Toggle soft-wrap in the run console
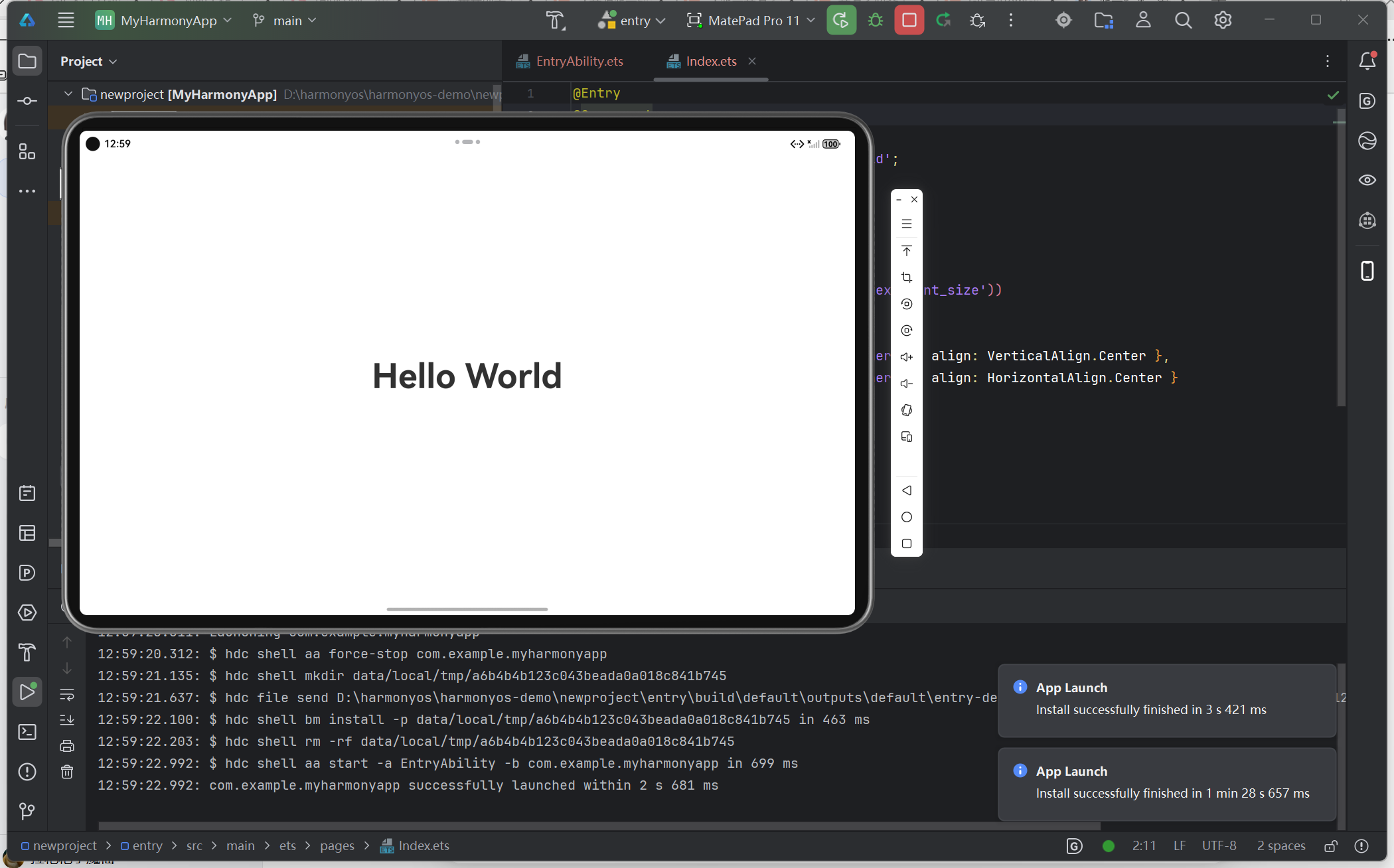Image resolution: width=1394 pixels, height=868 pixels. click(67, 695)
